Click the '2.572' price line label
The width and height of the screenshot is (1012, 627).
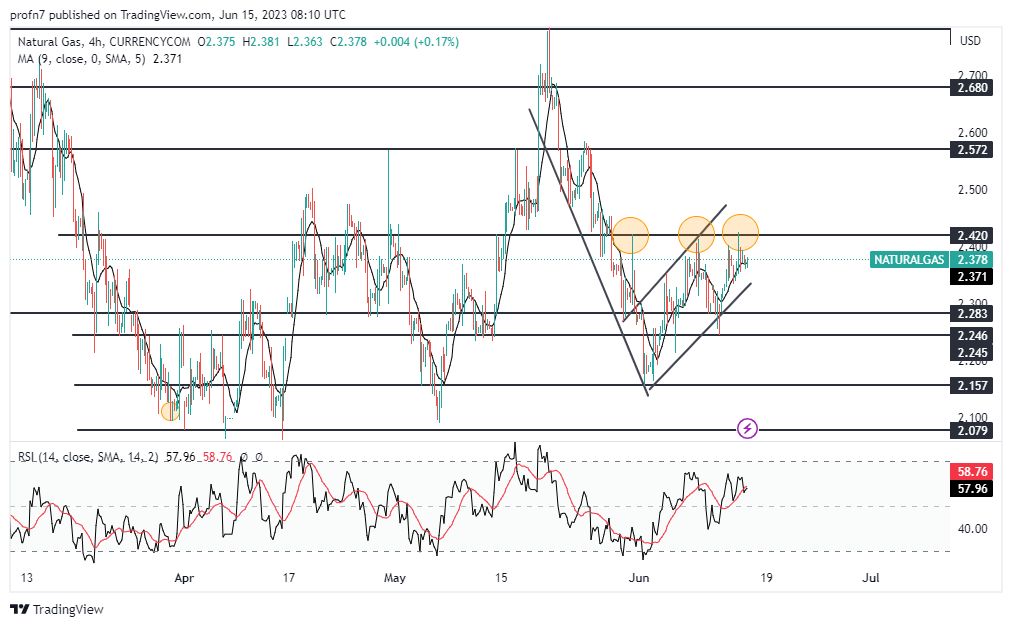tap(971, 150)
